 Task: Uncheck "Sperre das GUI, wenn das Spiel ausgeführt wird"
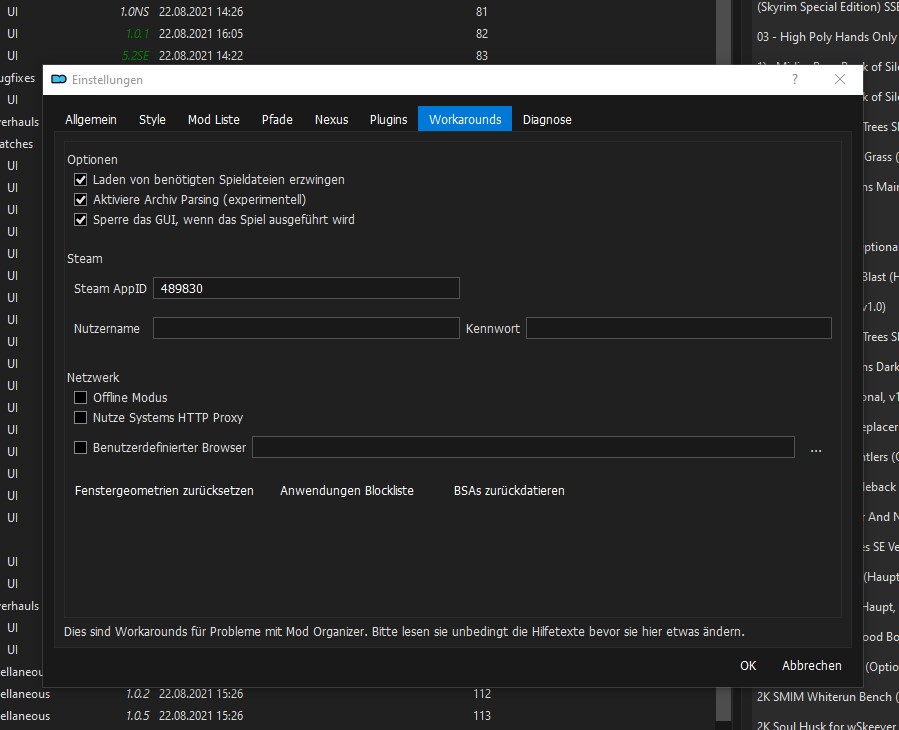(81, 220)
